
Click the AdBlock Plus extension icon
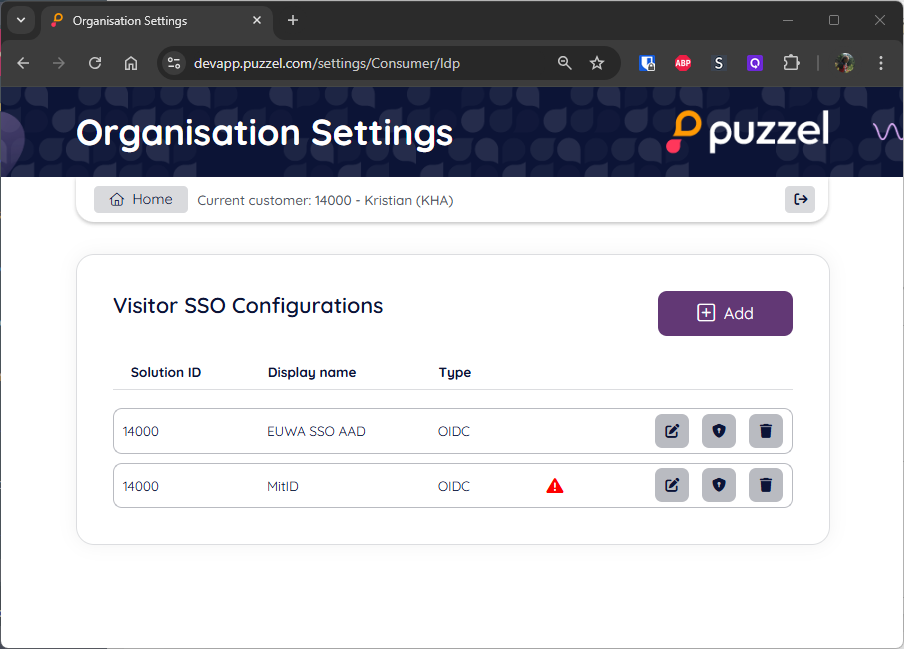point(683,63)
